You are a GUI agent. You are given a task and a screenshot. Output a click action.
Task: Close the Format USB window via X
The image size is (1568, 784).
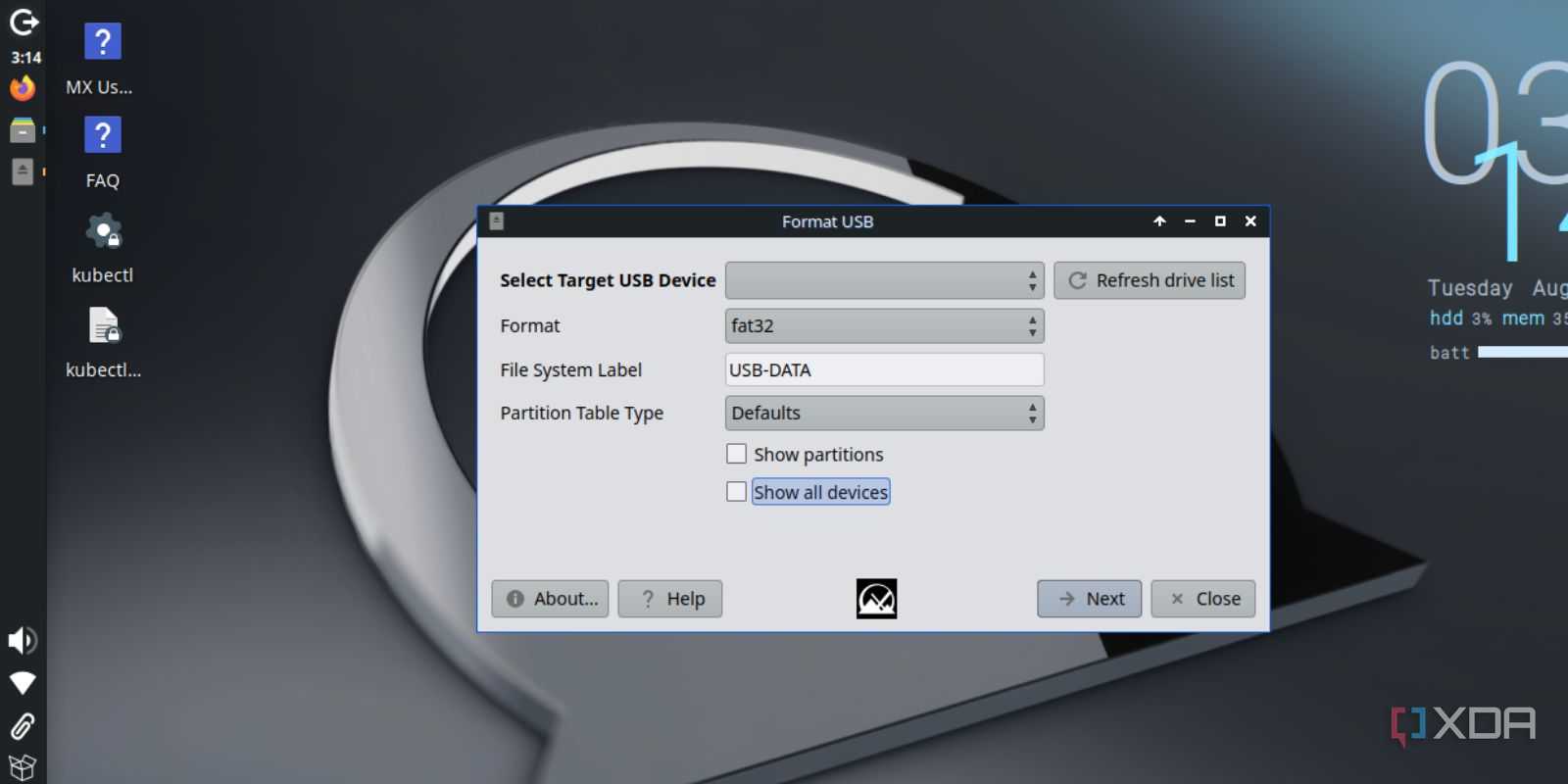point(1250,221)
